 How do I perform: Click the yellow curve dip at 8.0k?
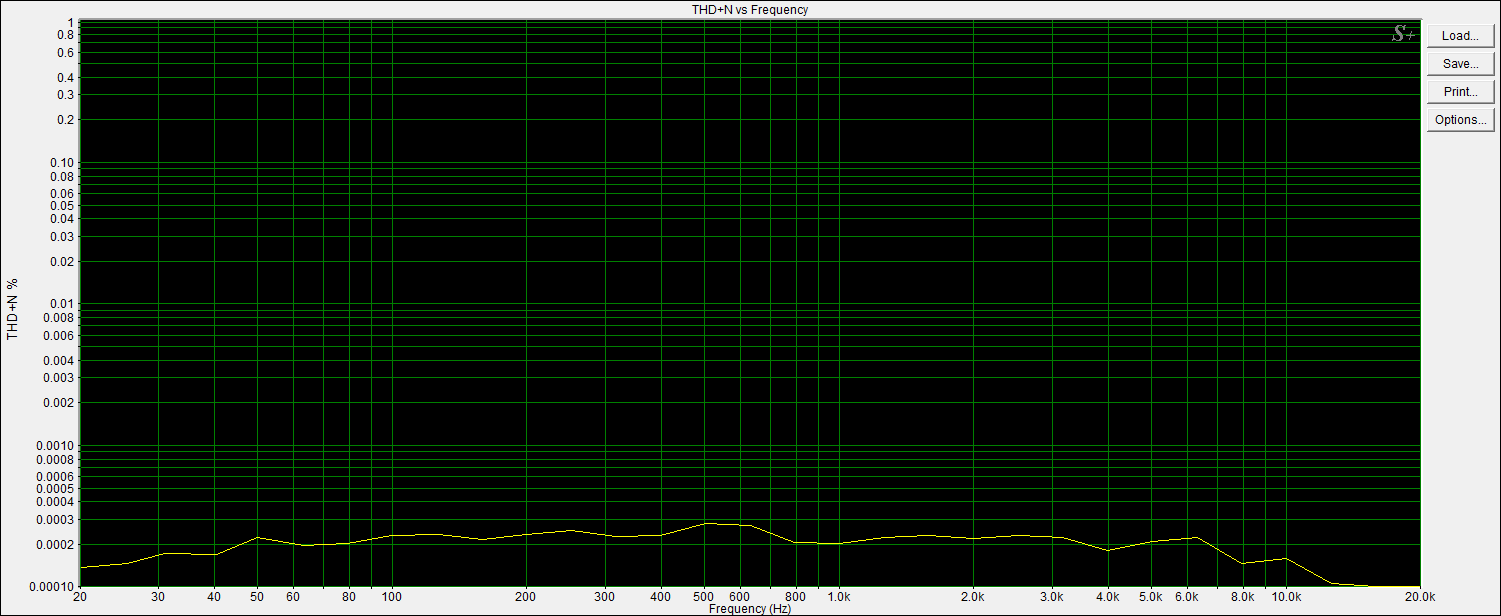coord(1242,563)
